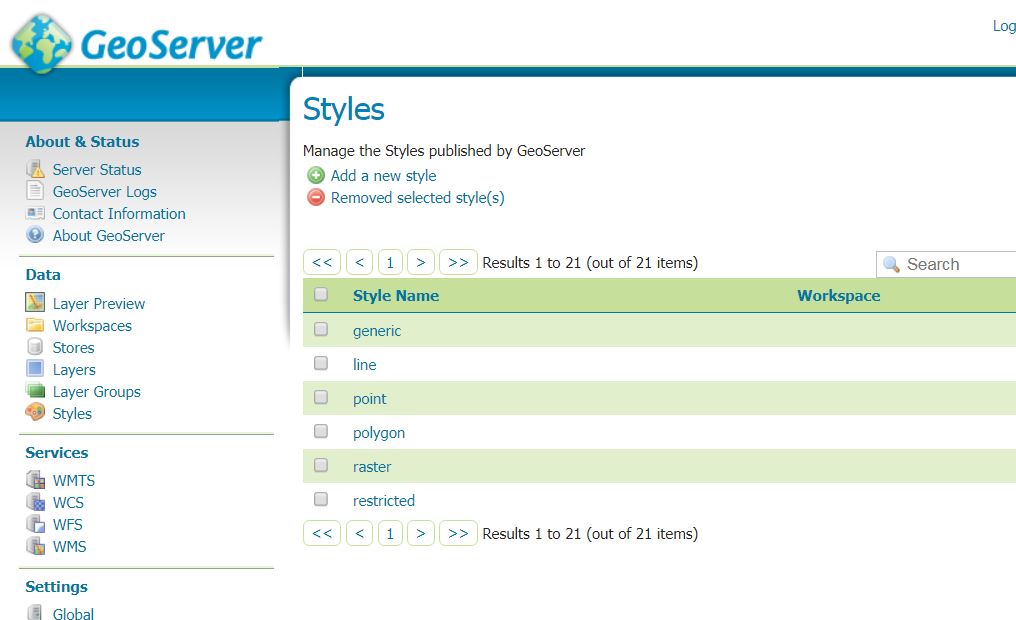Open Layer Groups in Data menu

click(x=97, y=392)
